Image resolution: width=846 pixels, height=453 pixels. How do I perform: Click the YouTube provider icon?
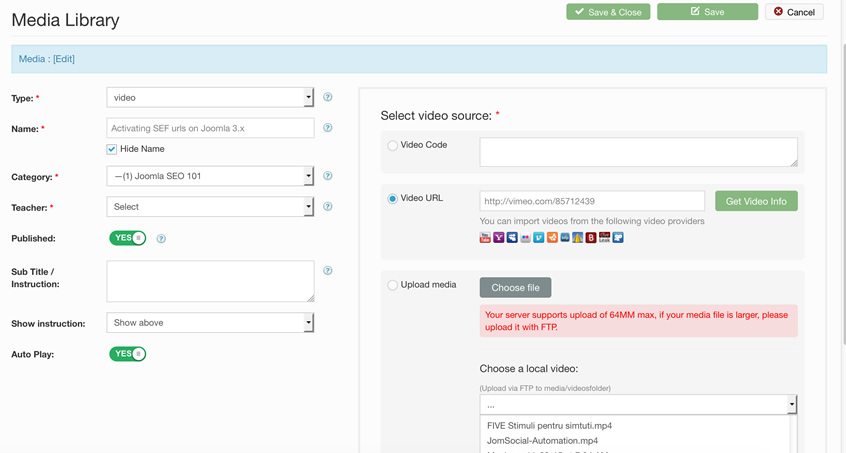(485, 237)
